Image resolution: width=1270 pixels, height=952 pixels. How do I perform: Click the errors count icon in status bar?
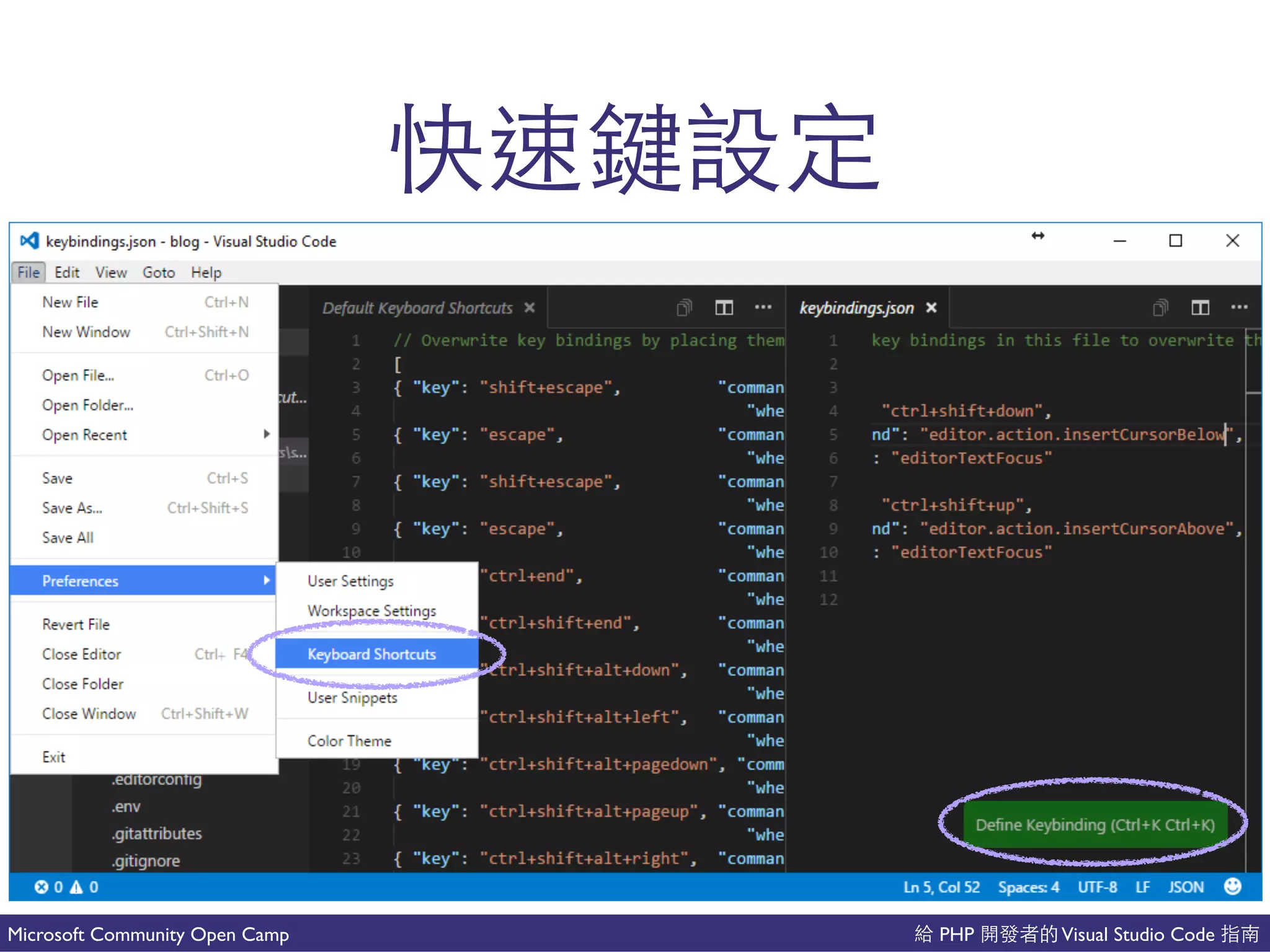[42, 887]
